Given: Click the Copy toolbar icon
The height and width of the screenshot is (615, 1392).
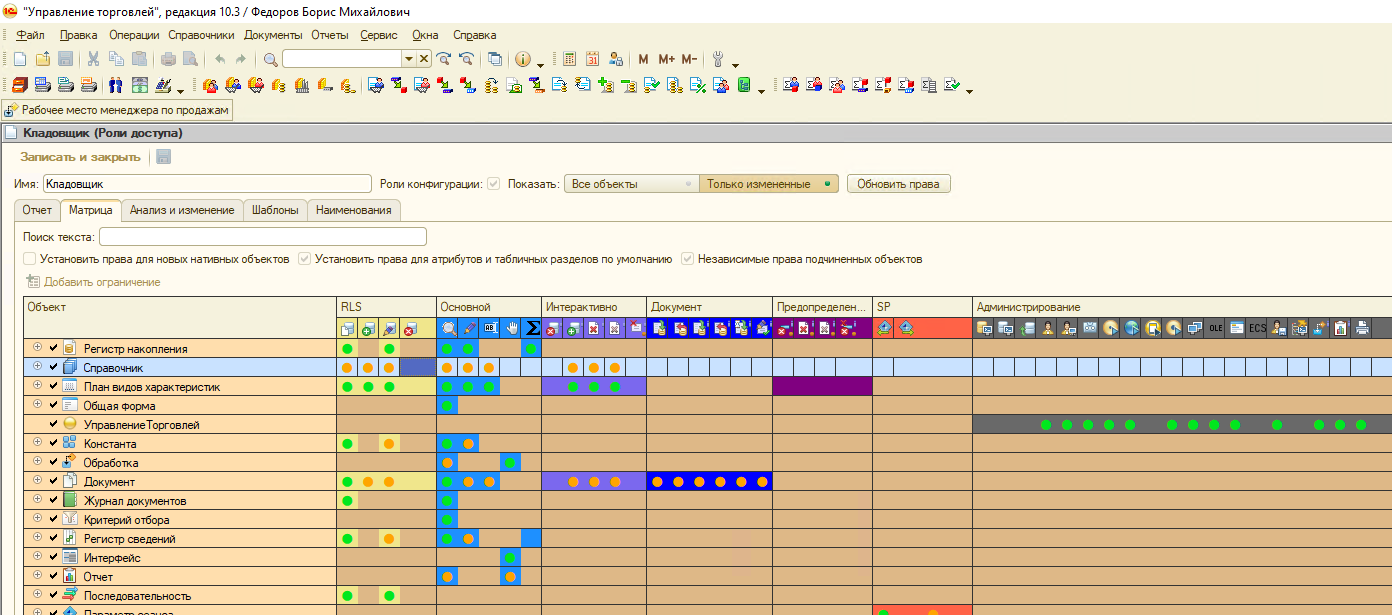Looking at the screenshot, I should tap(116, 60).
